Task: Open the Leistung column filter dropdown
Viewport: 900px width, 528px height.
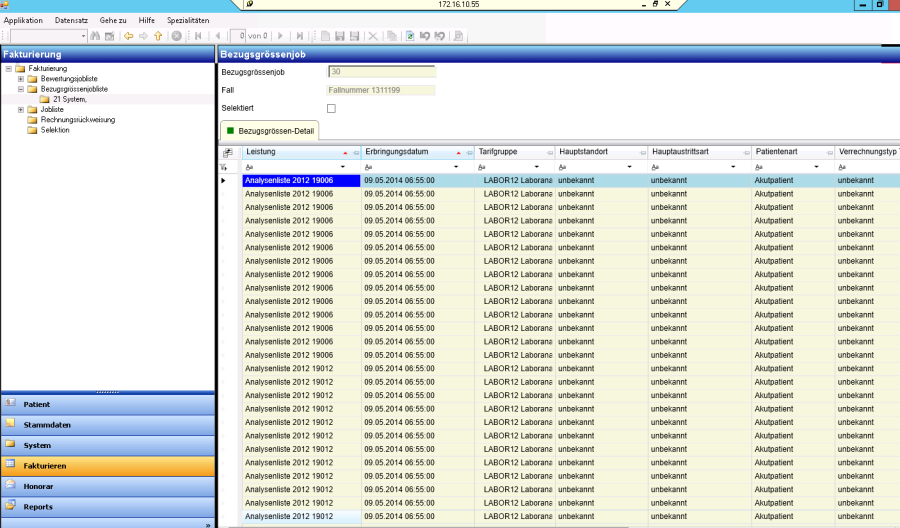Action: [x=343, y=166]
